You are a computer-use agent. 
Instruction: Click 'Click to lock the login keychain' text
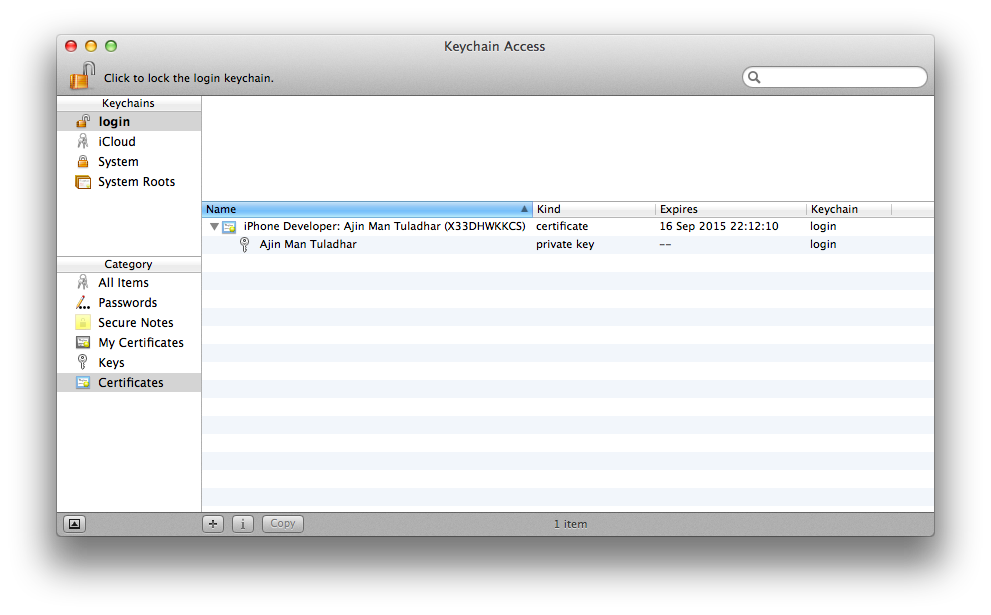189,78
